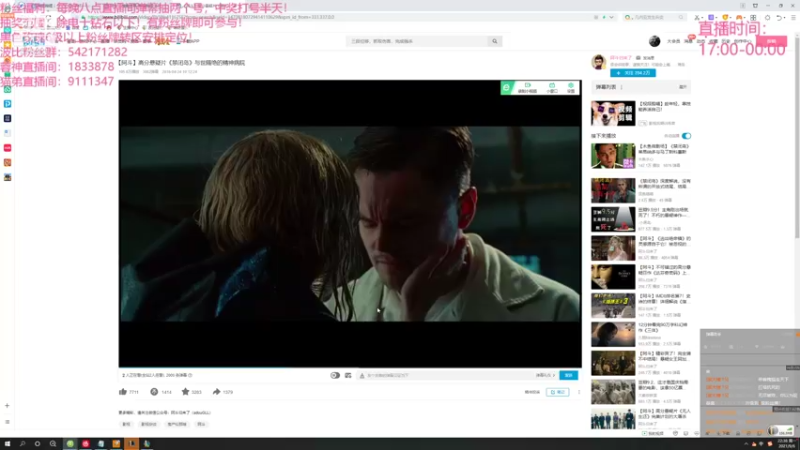Give a coin using the coin icon

click(154, 392)
